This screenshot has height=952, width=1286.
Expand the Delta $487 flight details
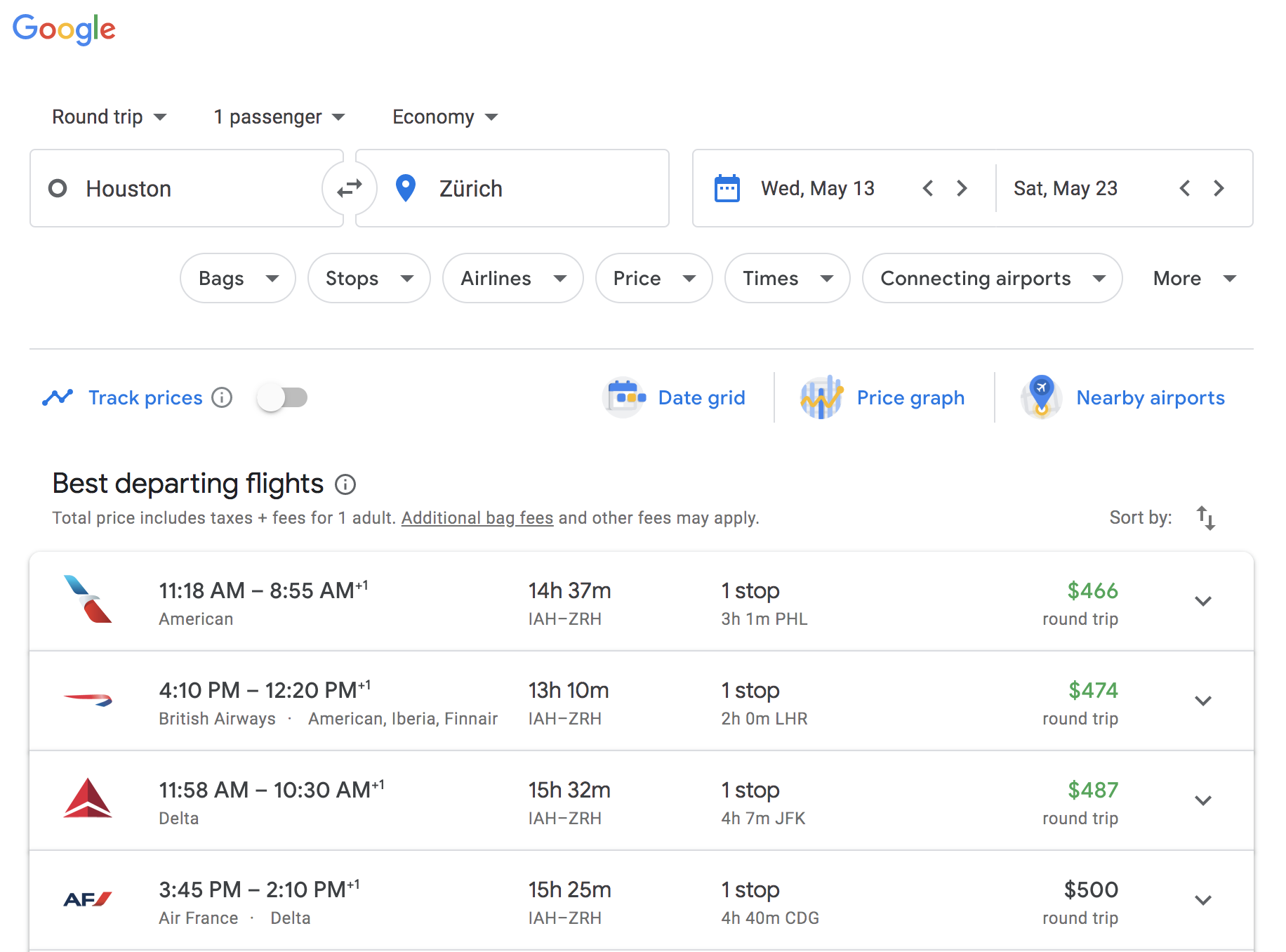1202,801
